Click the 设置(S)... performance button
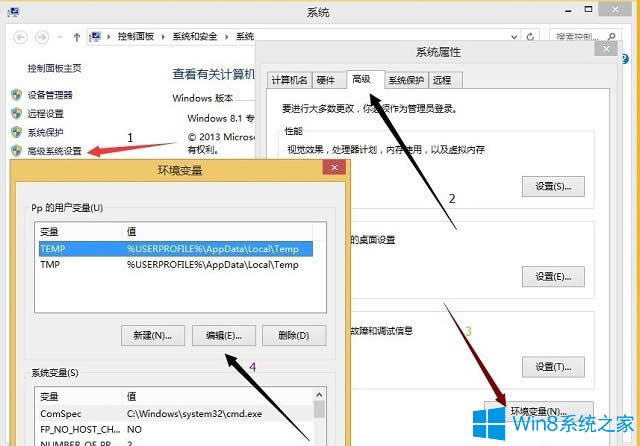Screen dimensions: 640x446 tap(553, 186)
